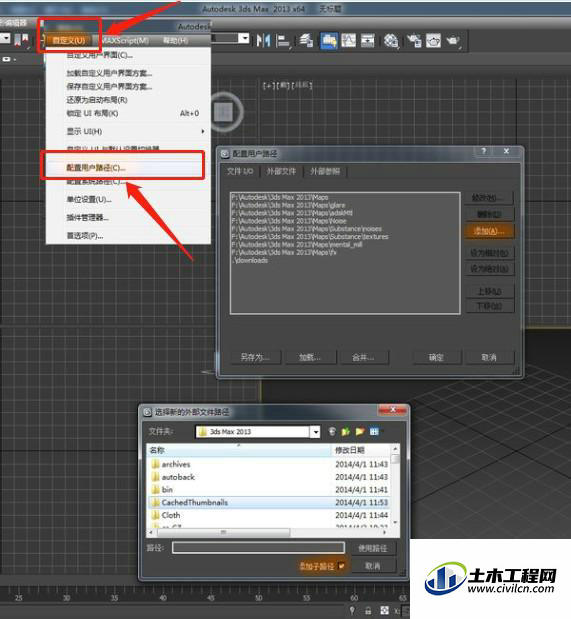This screenshot has height=619, width=571.
Task: Select the Maps\glare path entry
Action: point(288,205)
